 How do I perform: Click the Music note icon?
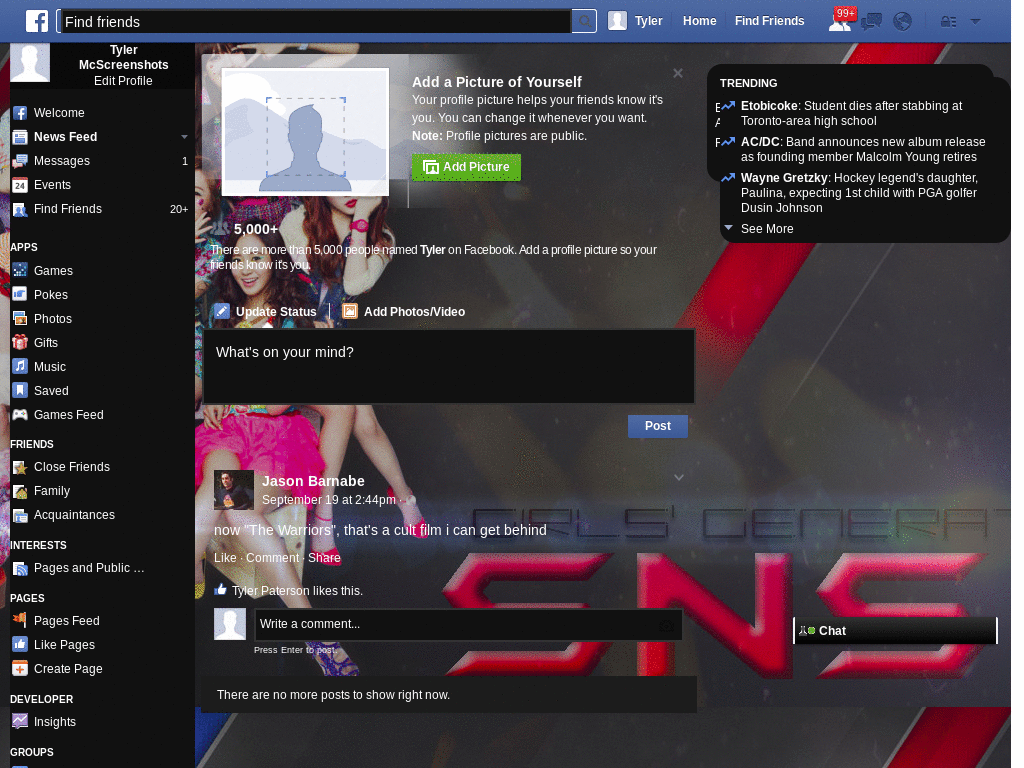click(x=20, y=366)
